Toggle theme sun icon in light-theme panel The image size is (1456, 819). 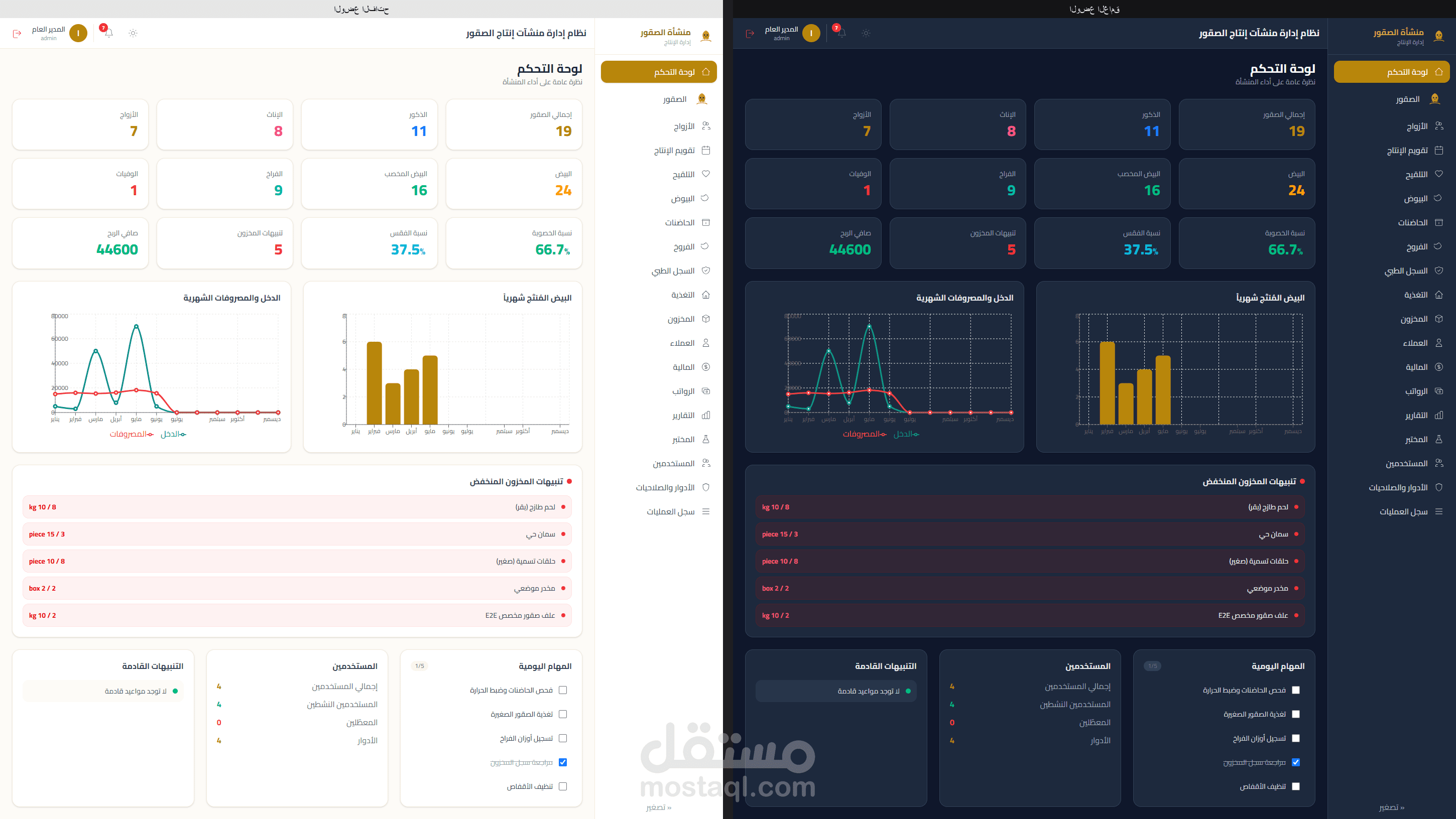[133, 33]
